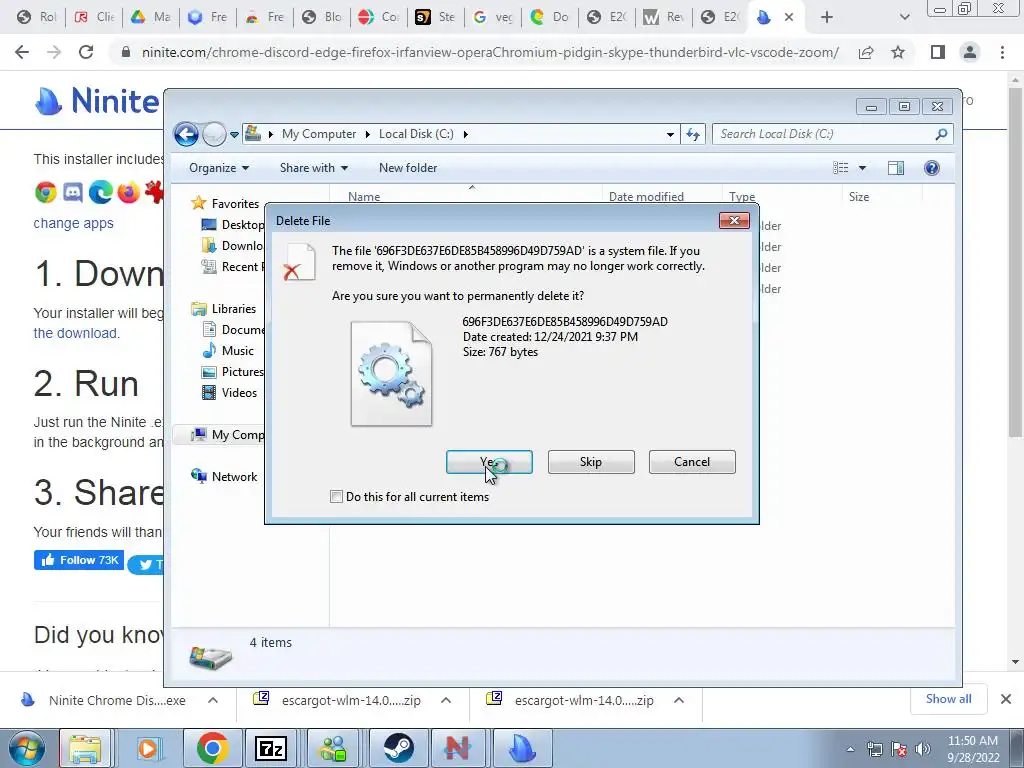Change the view with the views icon
The image size is (1024, 768).
pos(840,168)
